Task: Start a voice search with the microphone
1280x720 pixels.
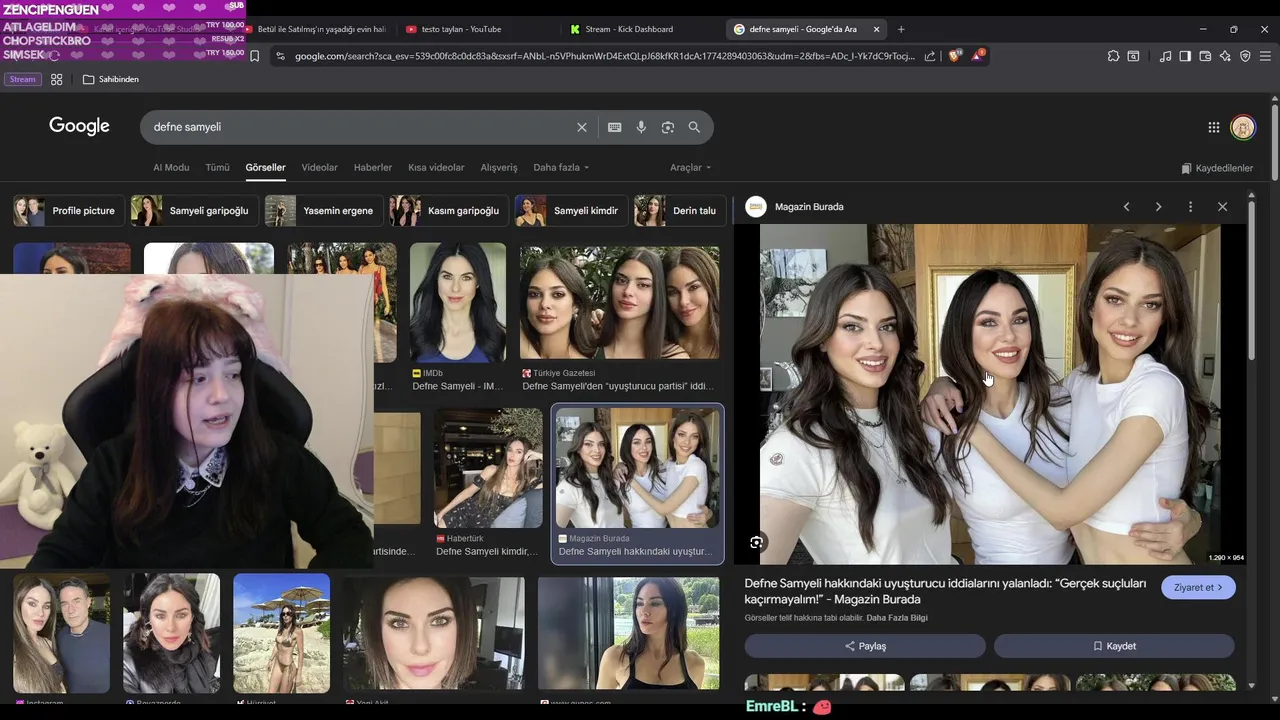Action: [641, 127]
